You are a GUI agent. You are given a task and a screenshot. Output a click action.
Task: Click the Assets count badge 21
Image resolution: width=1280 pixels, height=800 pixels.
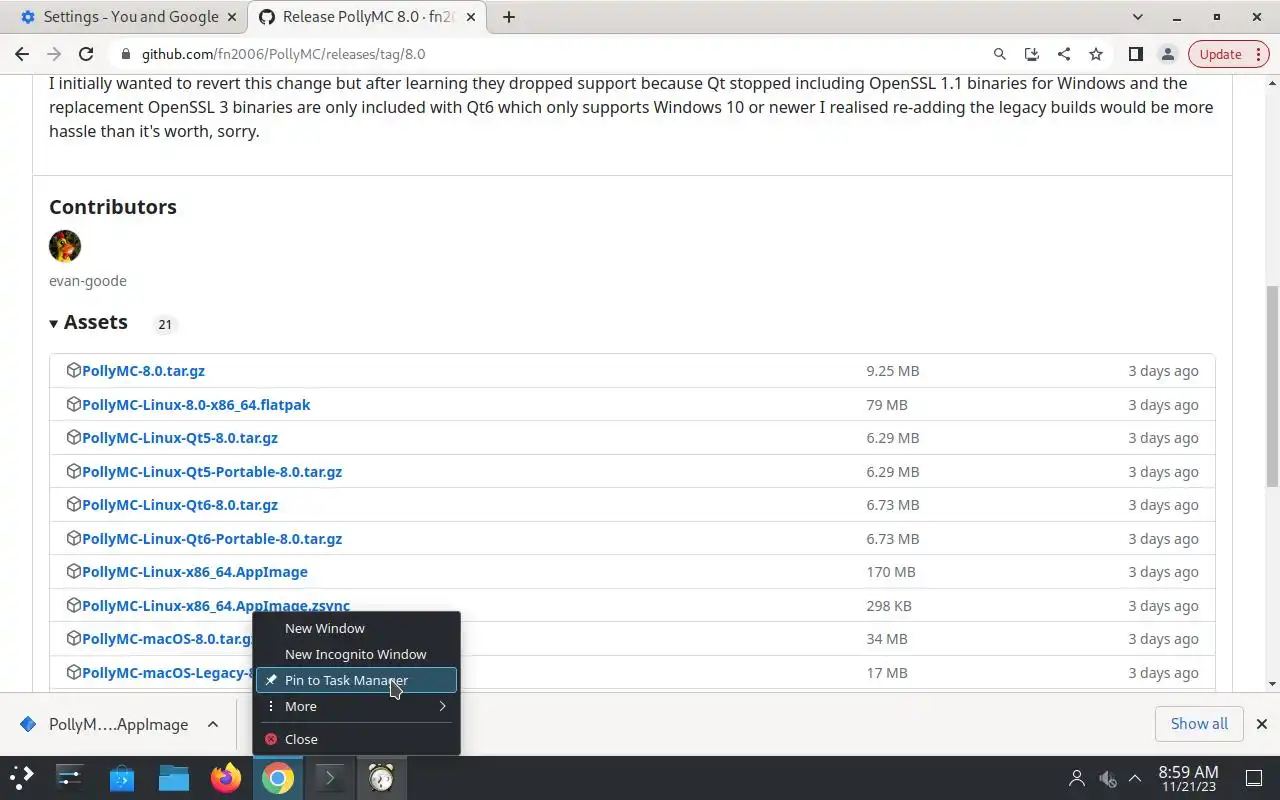click(165, 324)
